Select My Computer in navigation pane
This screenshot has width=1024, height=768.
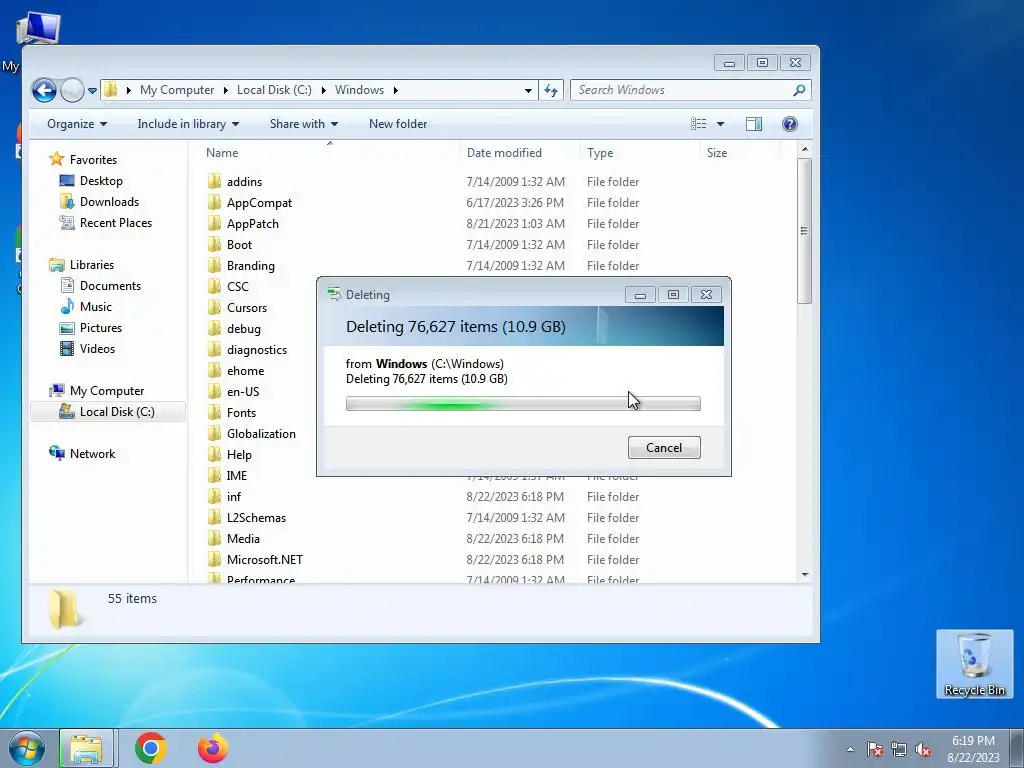106,391
